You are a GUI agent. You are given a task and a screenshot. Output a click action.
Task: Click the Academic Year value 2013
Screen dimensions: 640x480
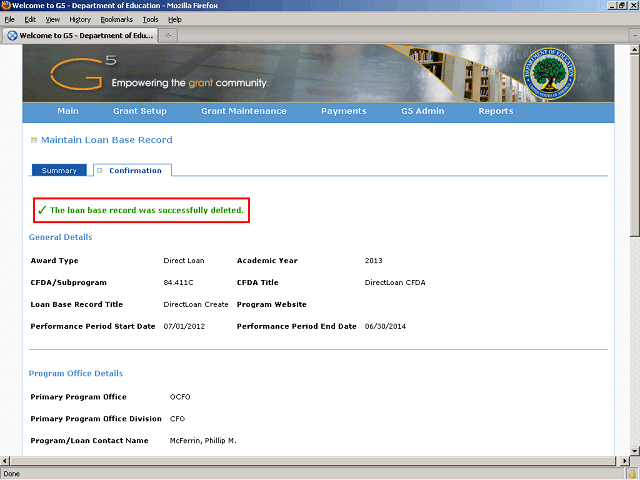373,260
